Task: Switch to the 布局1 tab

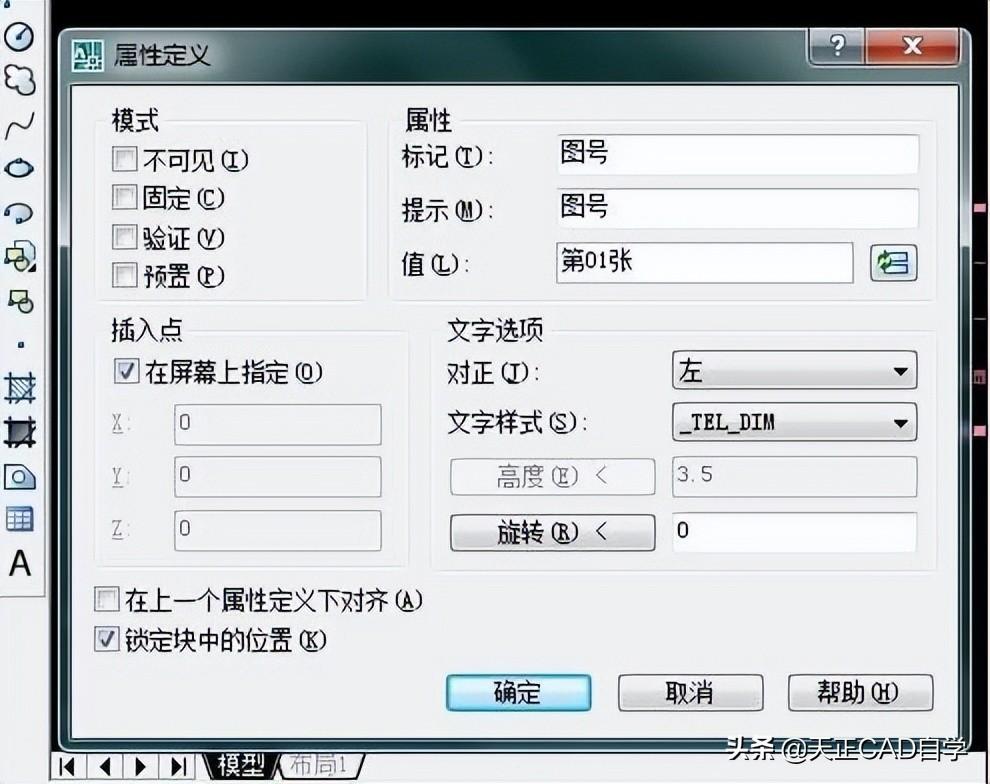Action: [318, 766]
